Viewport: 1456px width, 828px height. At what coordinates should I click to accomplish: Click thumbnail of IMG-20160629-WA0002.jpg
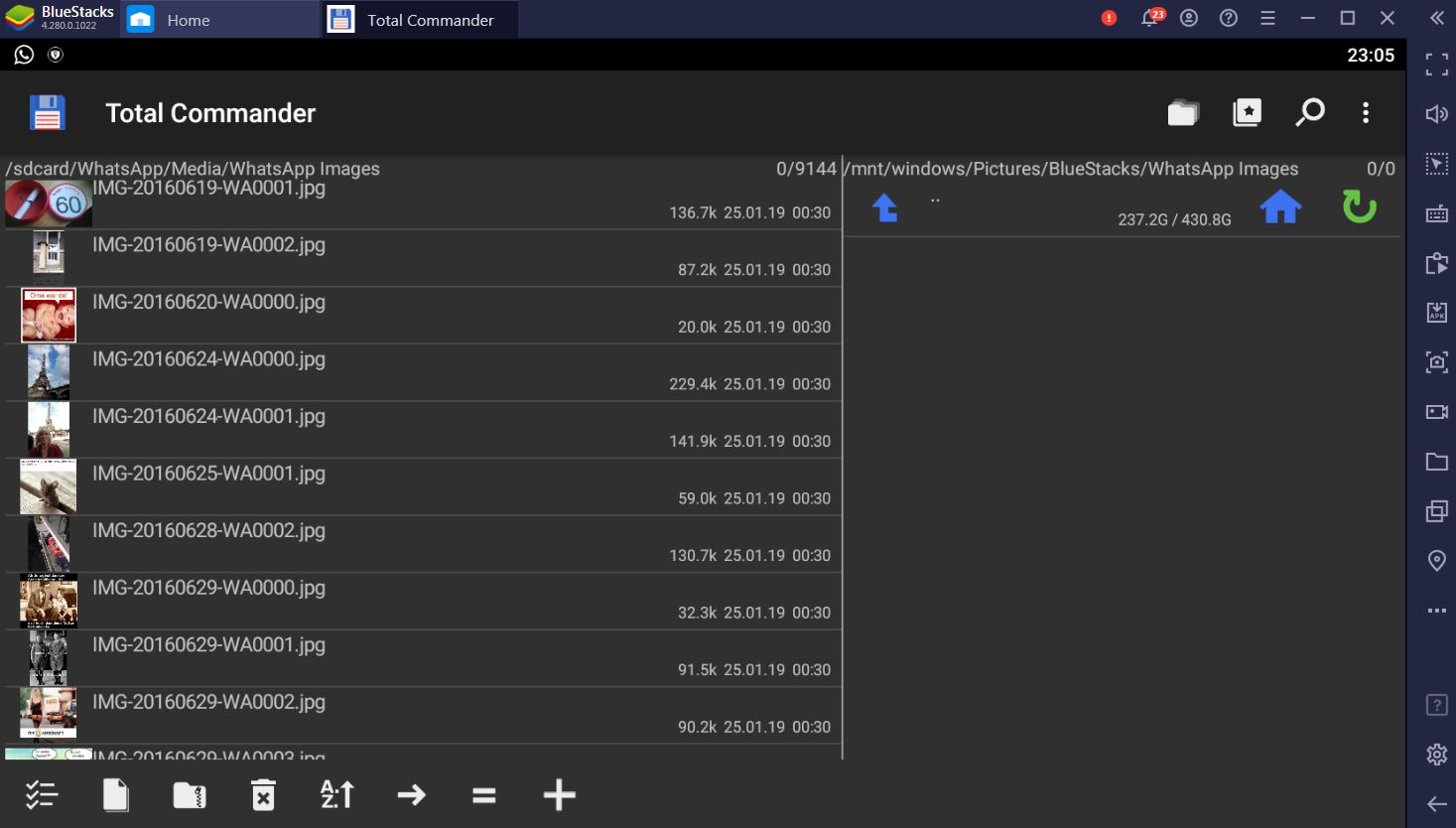click(x=49, y=715)
